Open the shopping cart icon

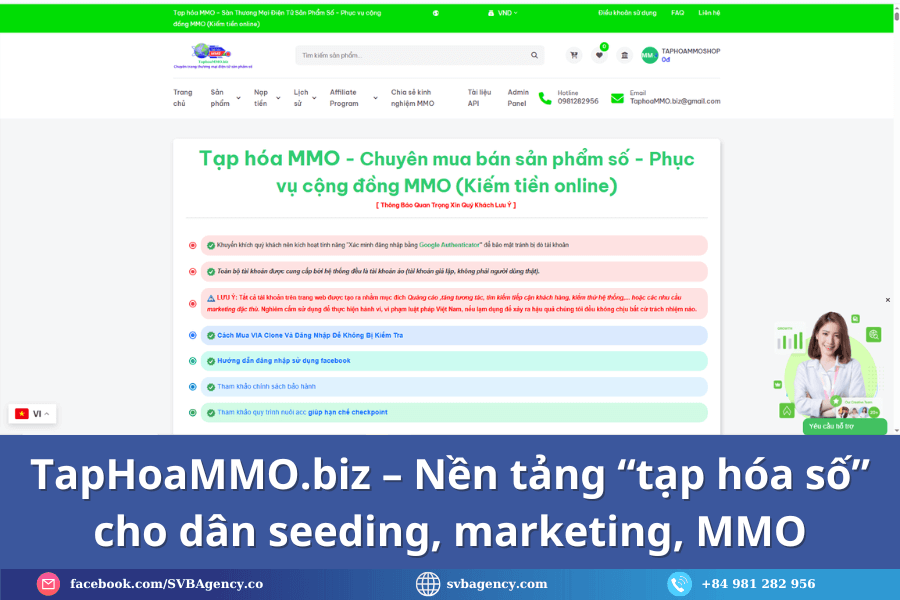[x=573, y=55]
